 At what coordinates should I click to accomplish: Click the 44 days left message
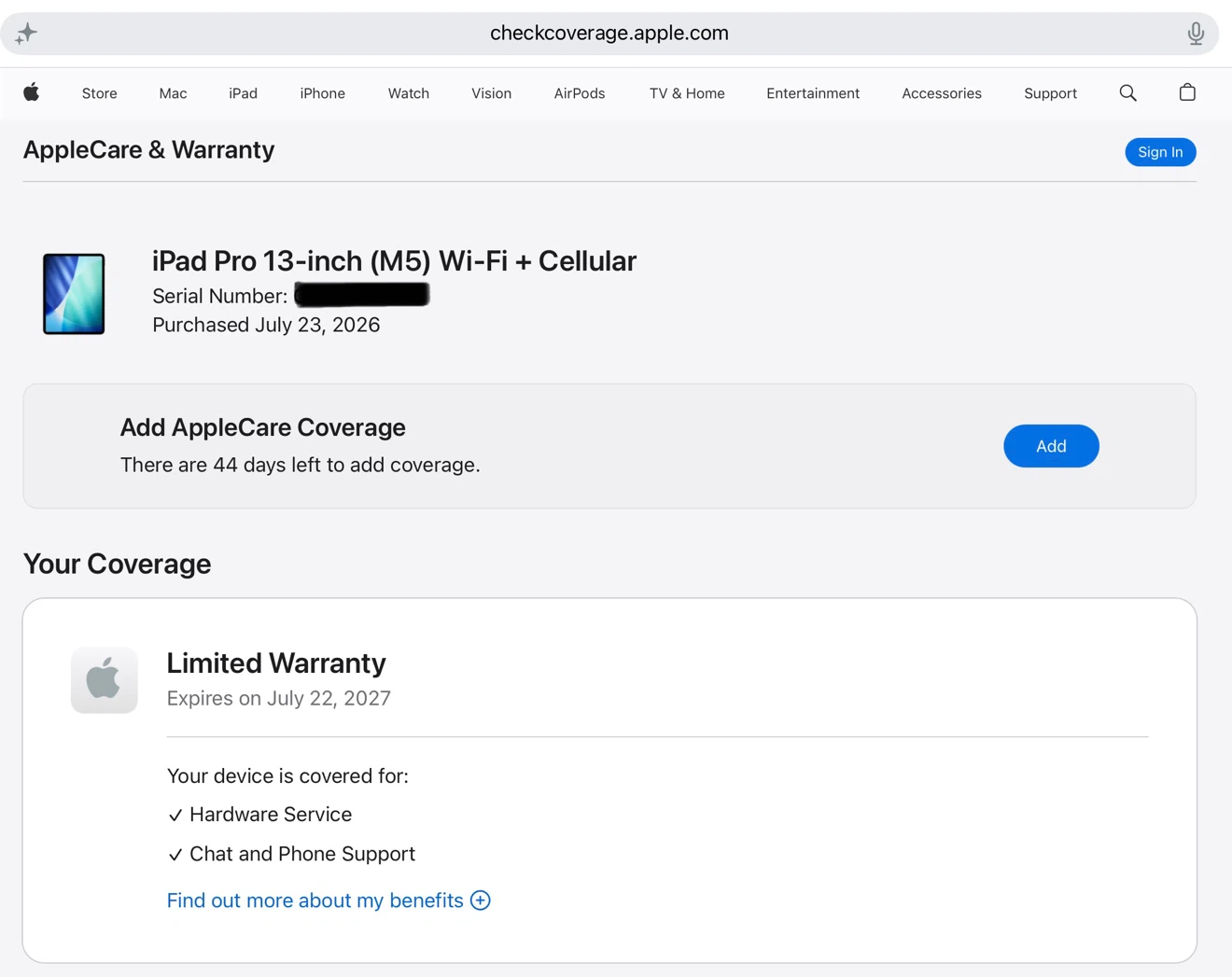[300, 465]
